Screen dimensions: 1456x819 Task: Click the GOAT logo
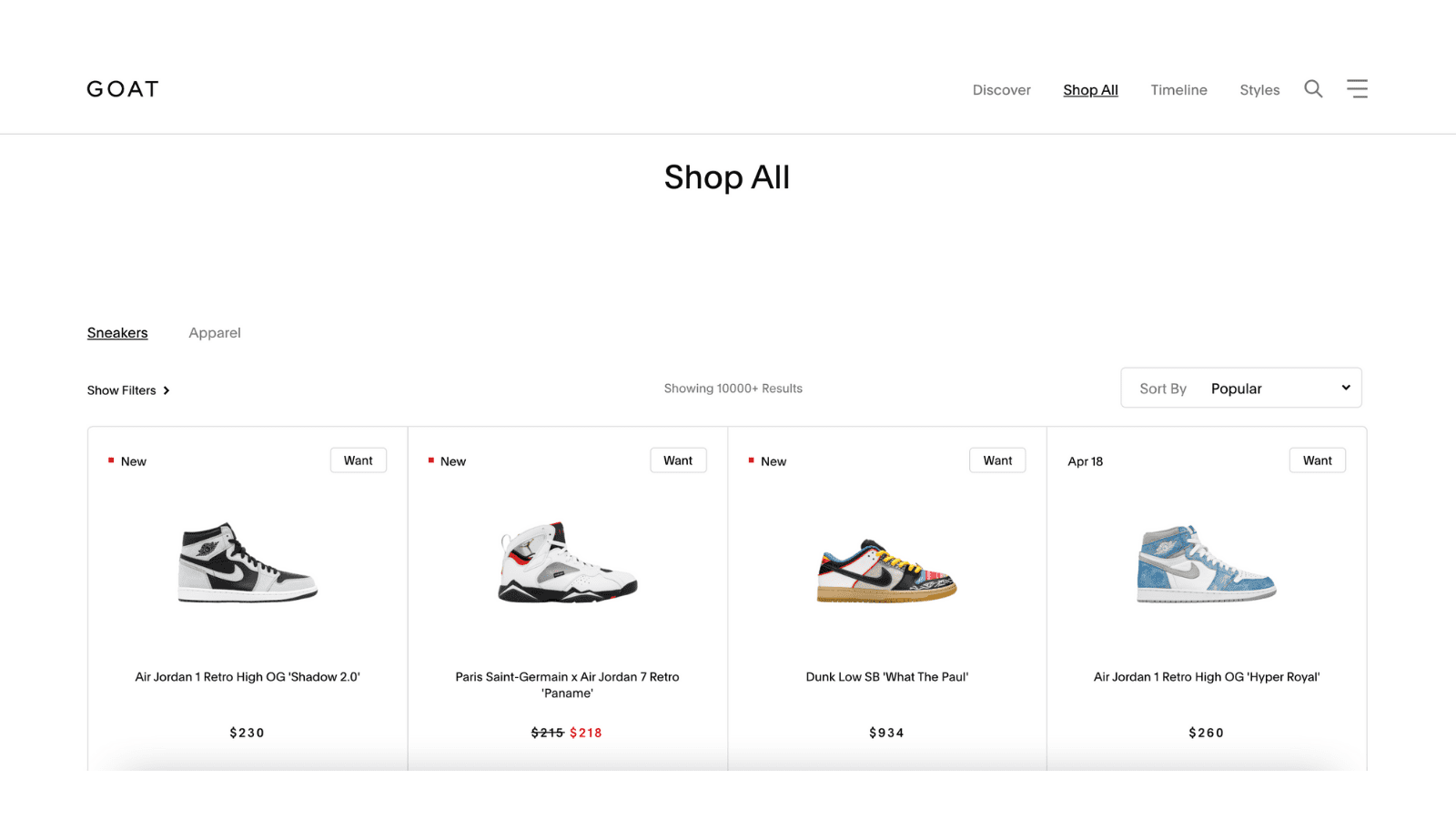tap(123, 89)
